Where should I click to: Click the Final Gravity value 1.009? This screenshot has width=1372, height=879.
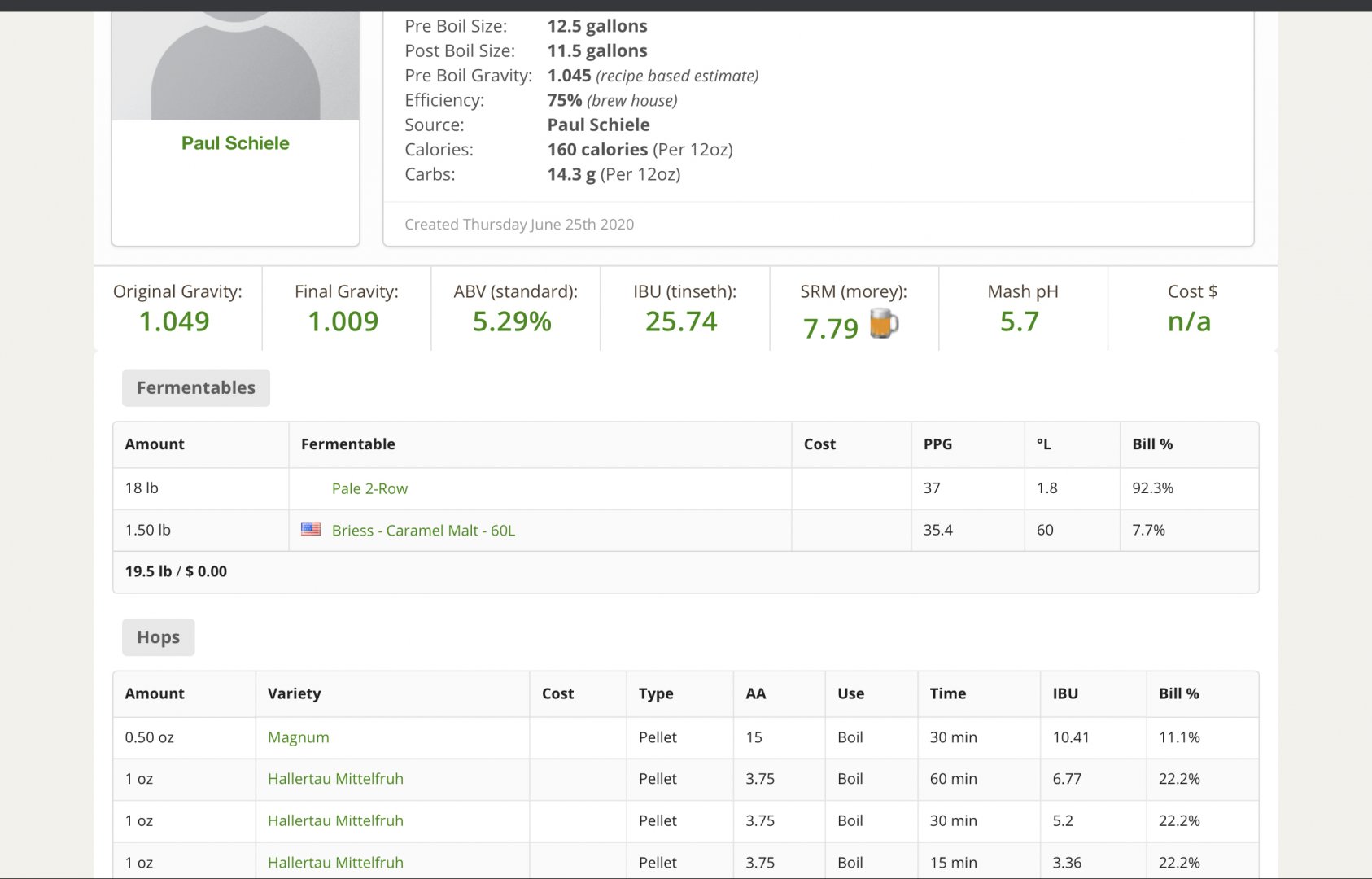coord(343,321)
